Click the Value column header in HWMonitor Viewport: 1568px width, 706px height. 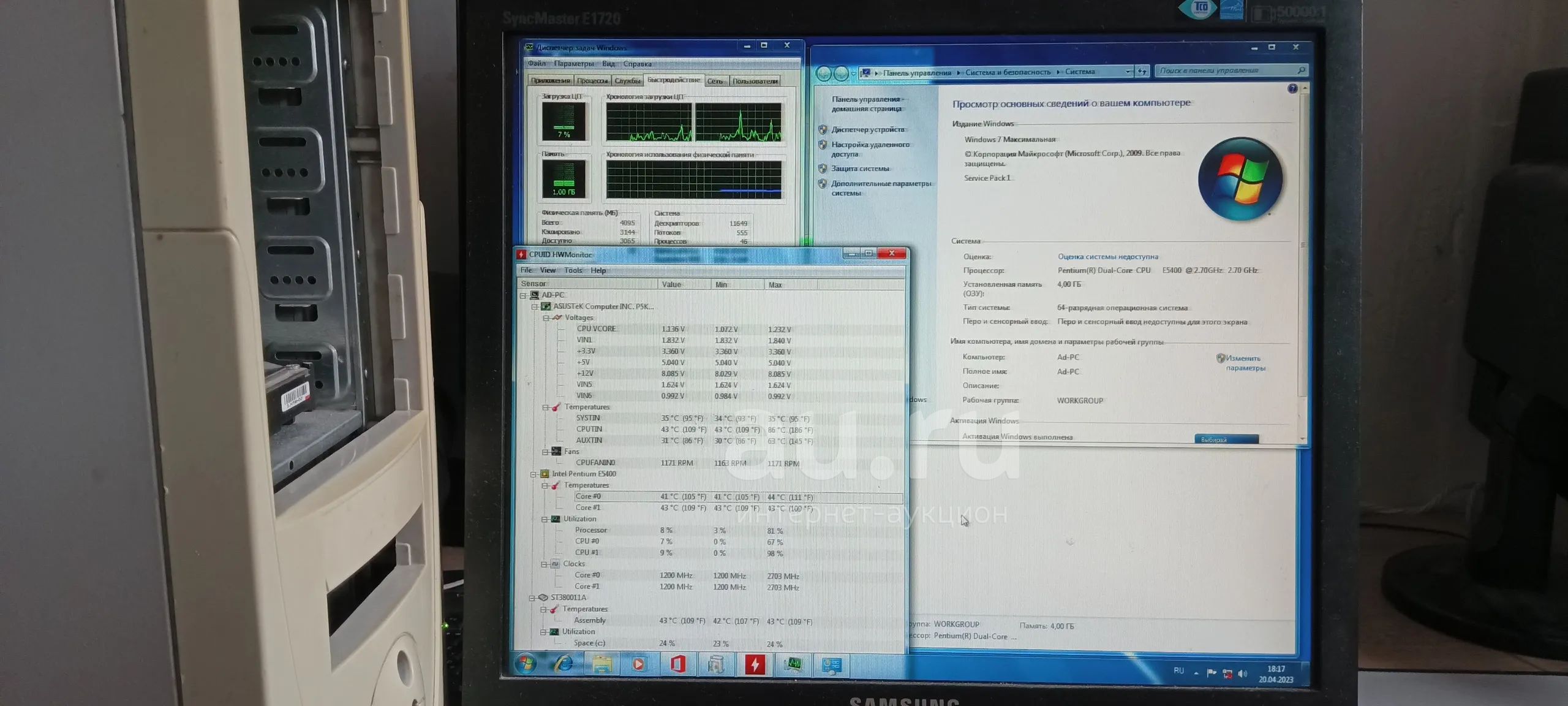pos(685,284)
